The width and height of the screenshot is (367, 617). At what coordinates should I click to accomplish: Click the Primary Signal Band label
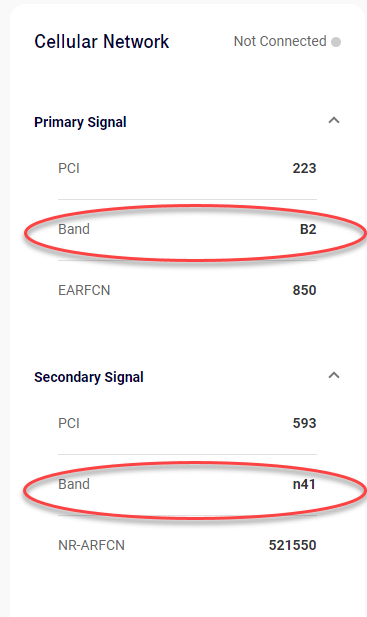pyautogui.click(x=74, y=229)
